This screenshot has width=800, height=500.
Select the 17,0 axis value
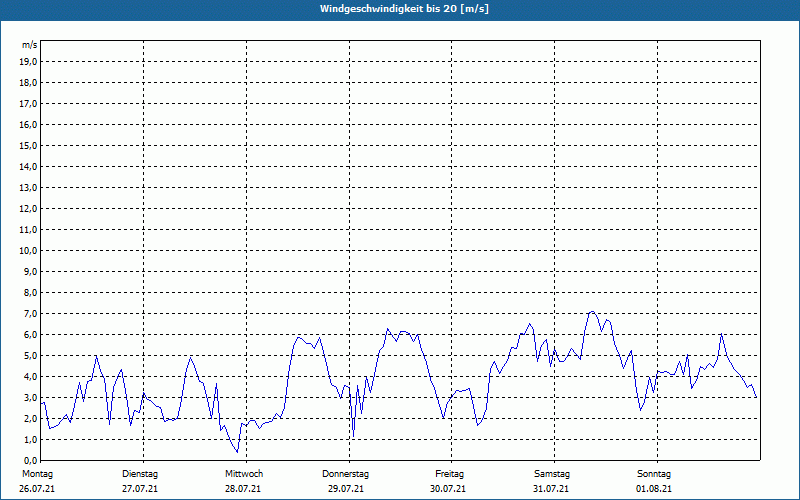click(28, 104)
